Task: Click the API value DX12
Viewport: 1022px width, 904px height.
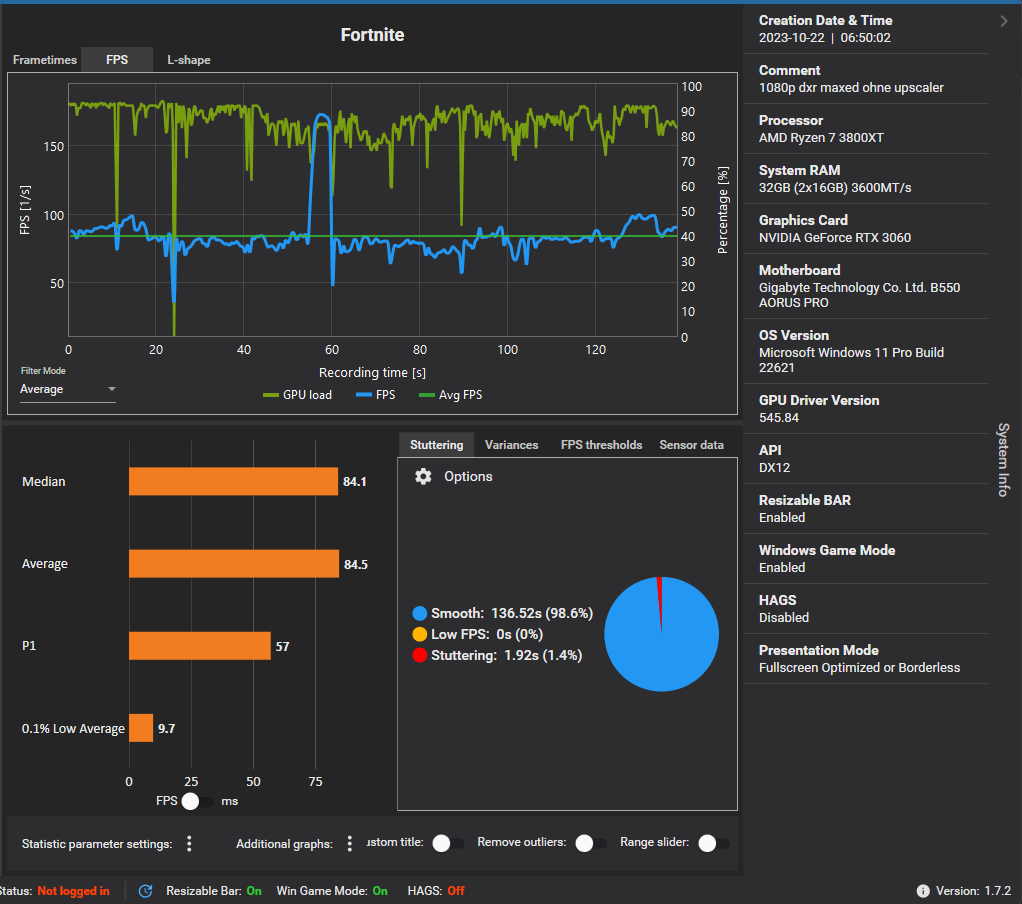Action: click(x=774, y=468)
